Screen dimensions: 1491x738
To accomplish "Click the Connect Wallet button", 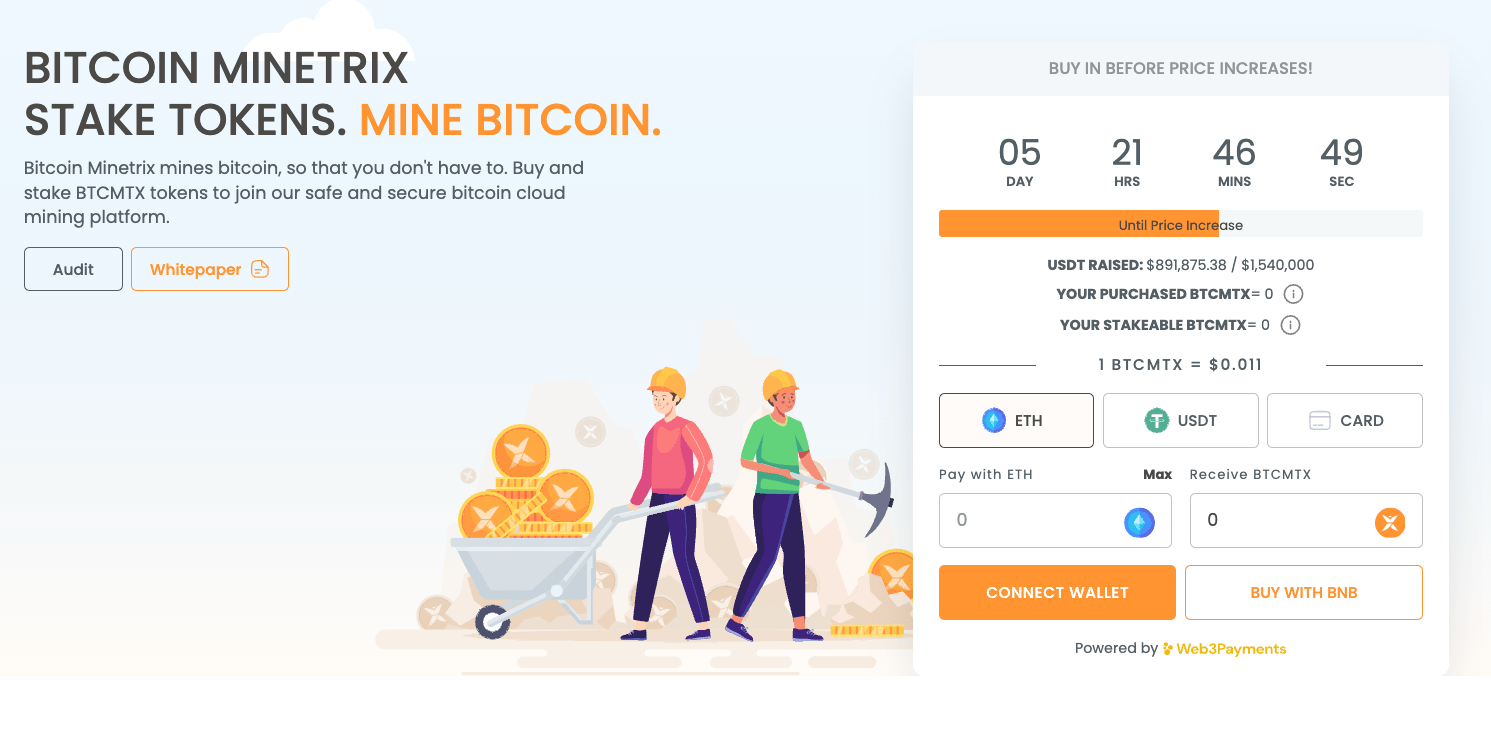I will (1057, 592).
